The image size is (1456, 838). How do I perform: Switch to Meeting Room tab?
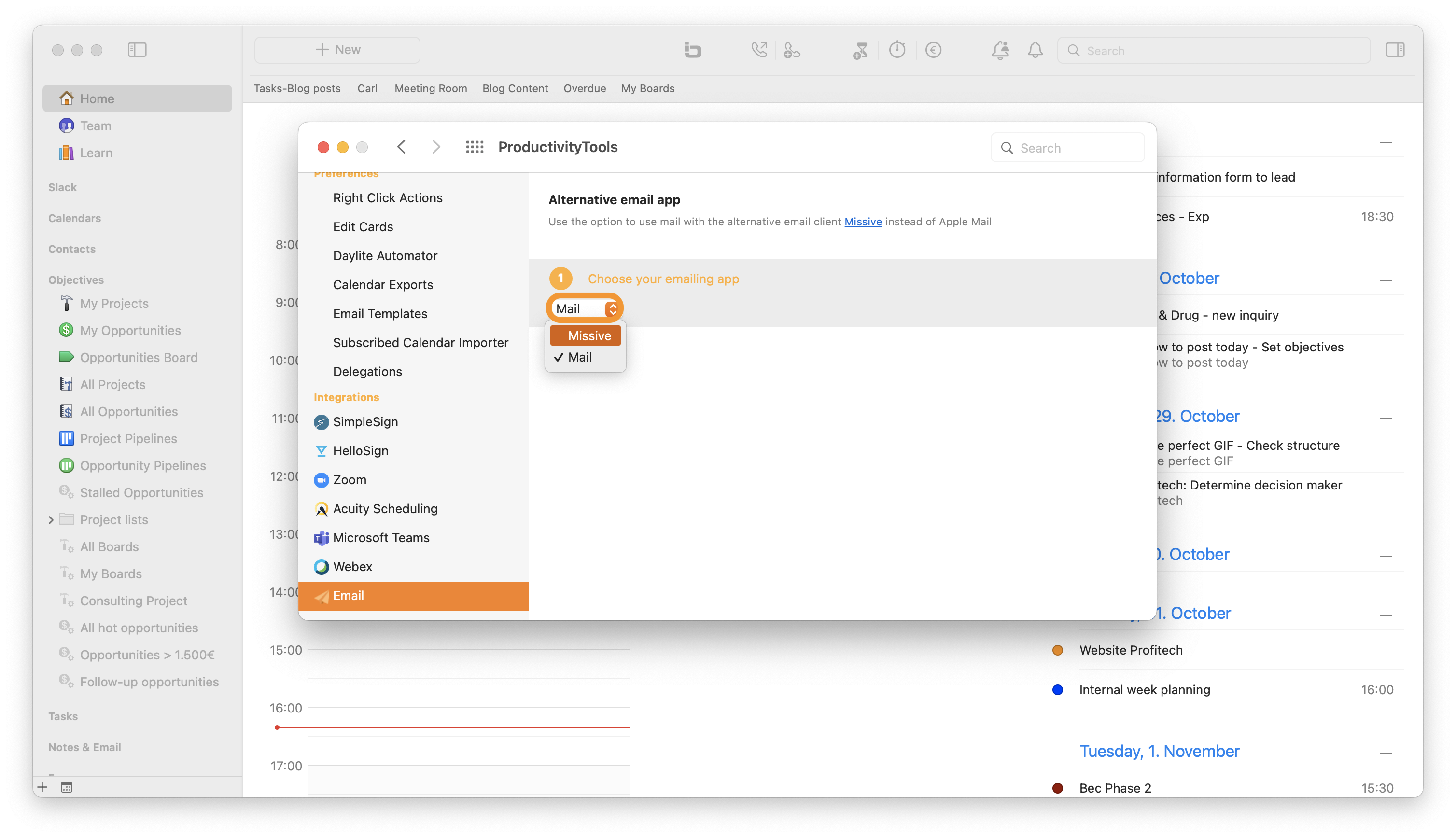[x=431, y=88]
